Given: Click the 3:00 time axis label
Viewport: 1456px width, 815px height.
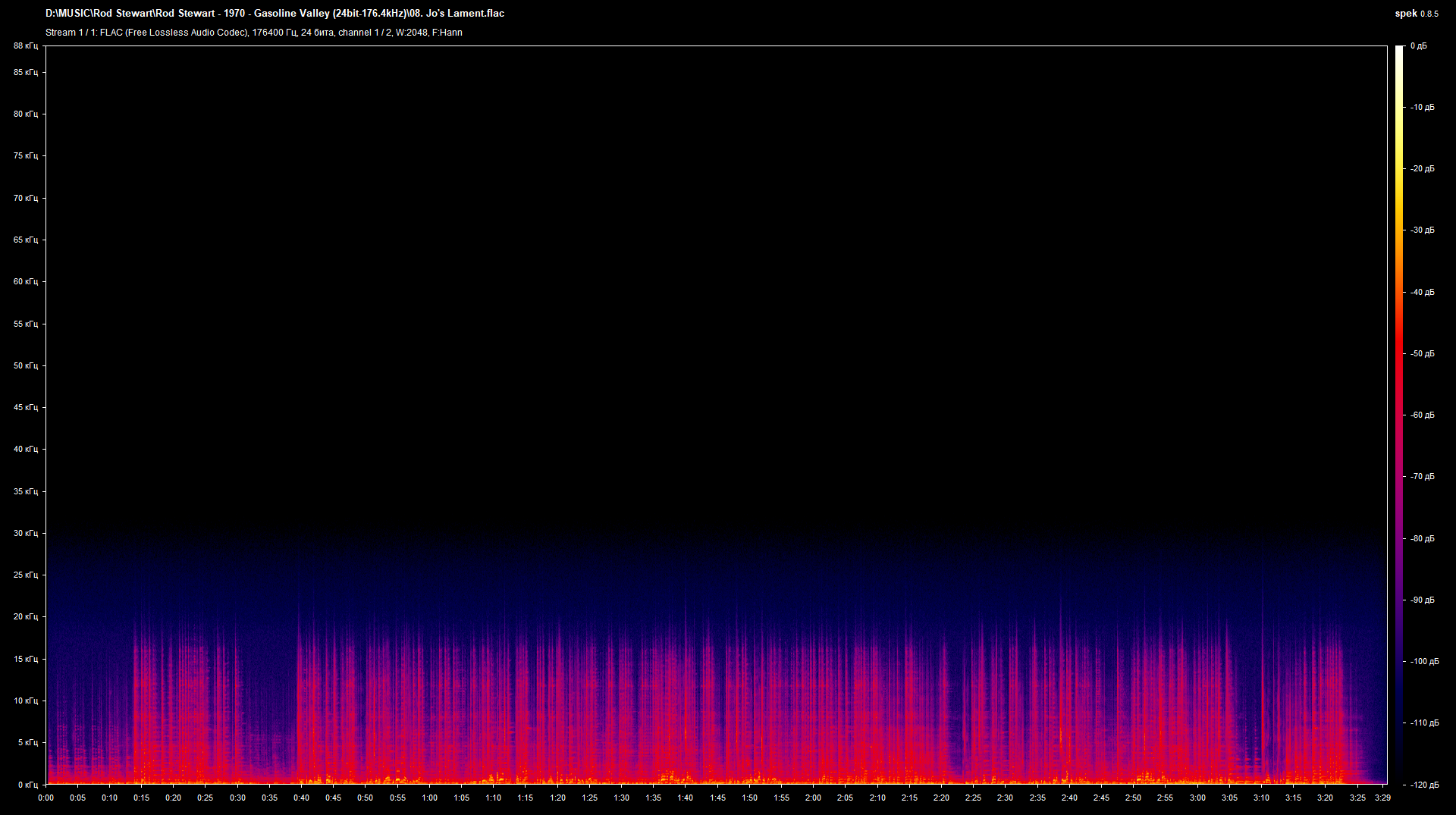Looking at the screenshot, I should [x=1197, y=798].
